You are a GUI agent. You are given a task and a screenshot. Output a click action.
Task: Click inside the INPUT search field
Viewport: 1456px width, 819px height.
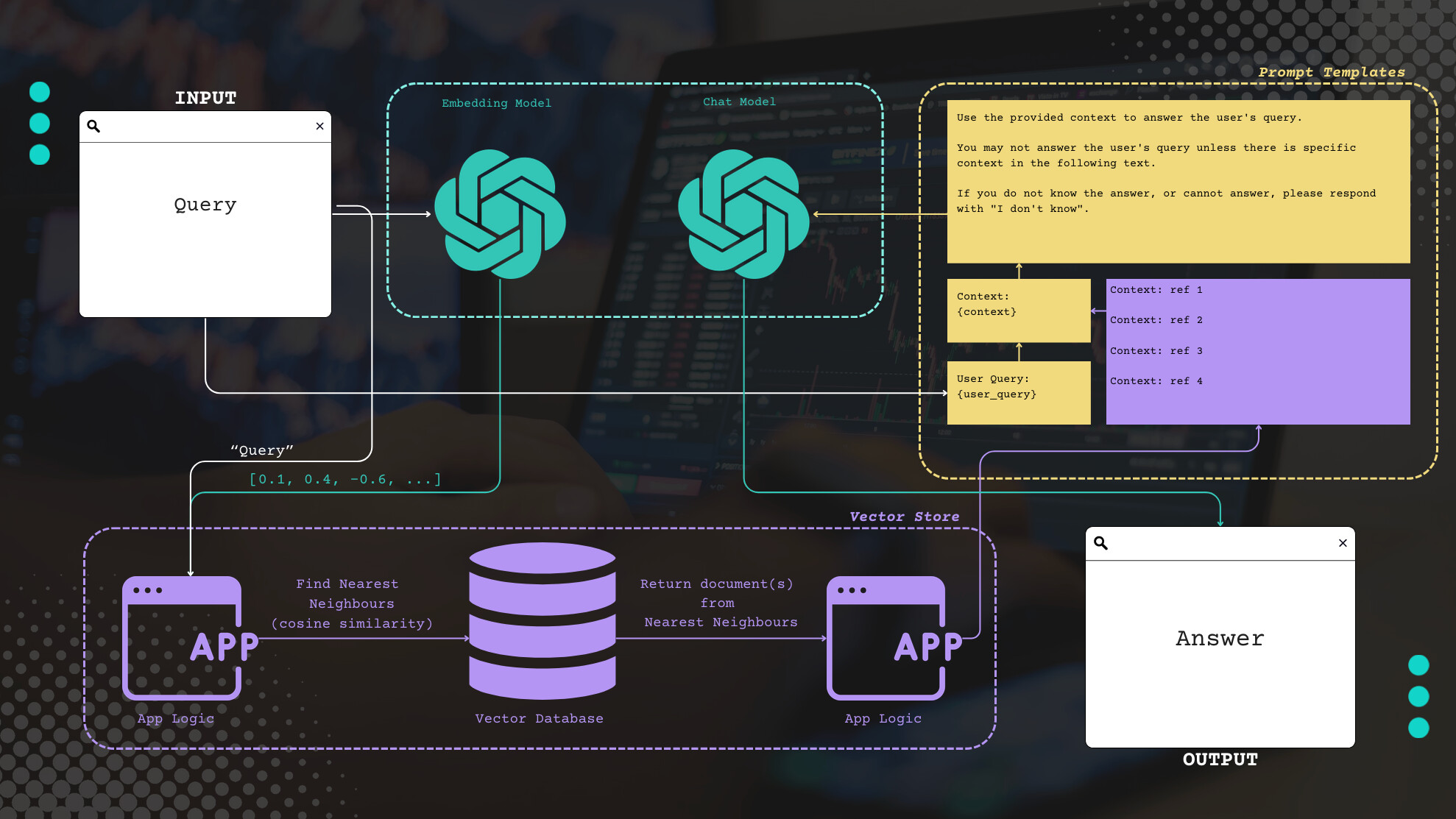[x=205, y=127]
